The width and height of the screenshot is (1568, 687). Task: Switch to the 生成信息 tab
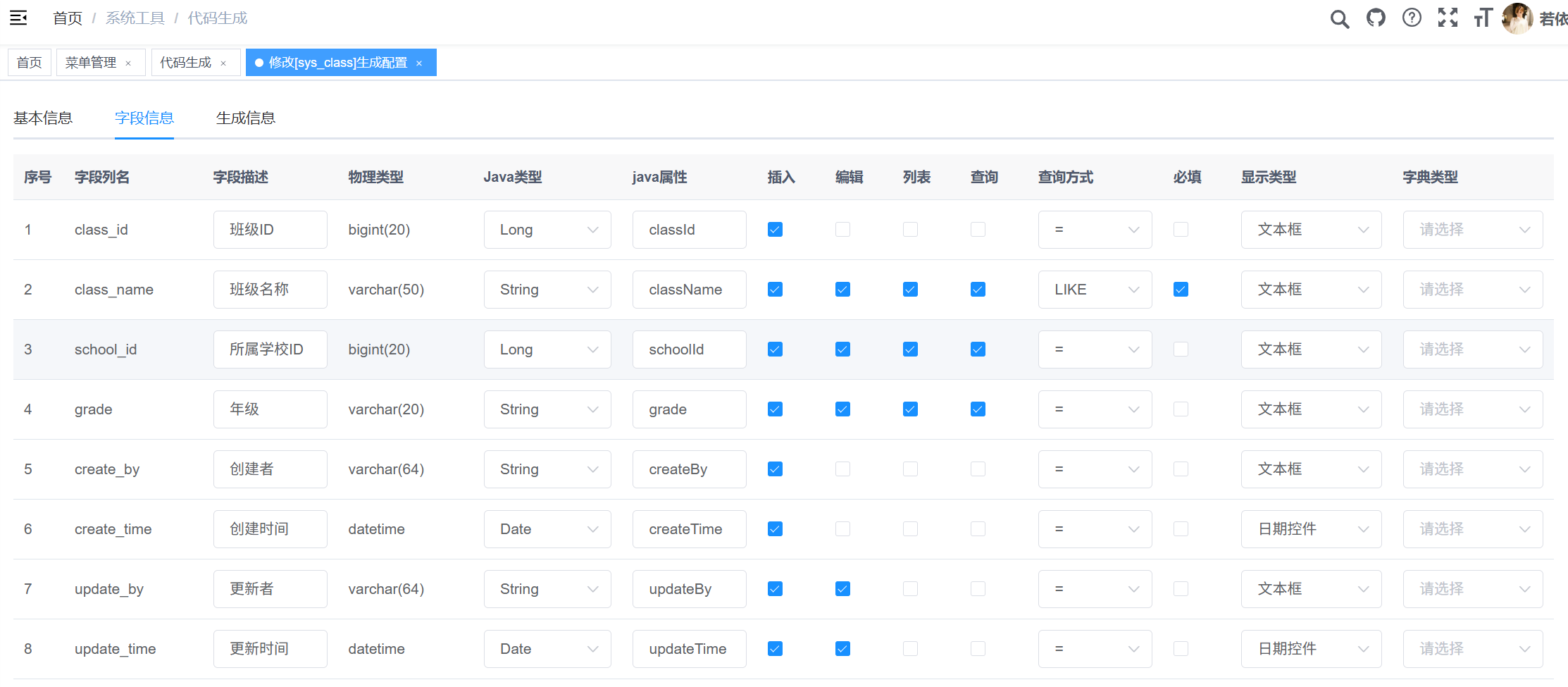pyautogui.click(x=245, y=118)
